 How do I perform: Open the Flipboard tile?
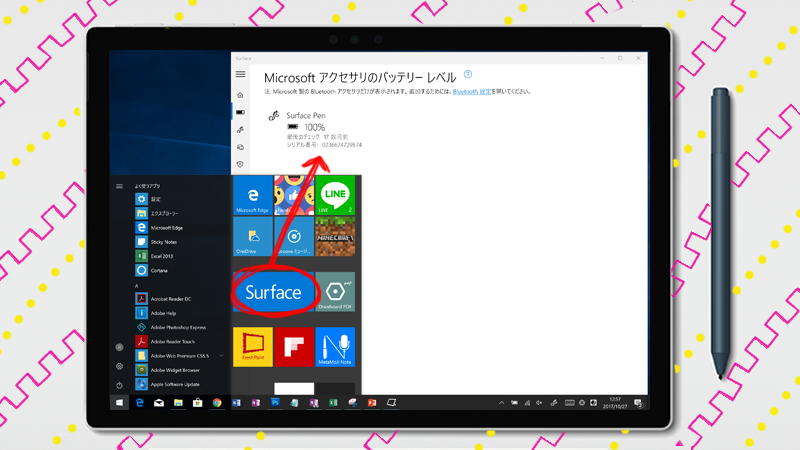tap(294, 347)
